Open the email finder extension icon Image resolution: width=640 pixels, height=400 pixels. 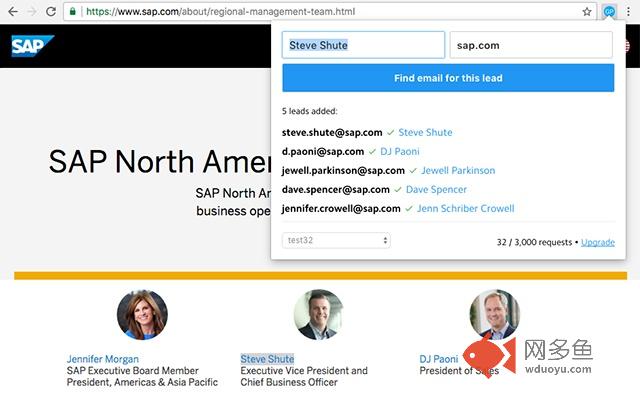coord(609,11)
